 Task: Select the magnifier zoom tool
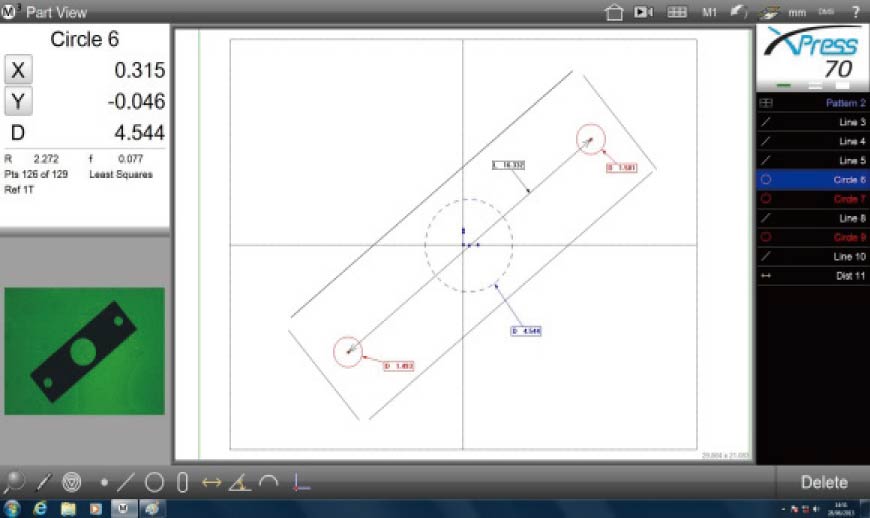13,482
